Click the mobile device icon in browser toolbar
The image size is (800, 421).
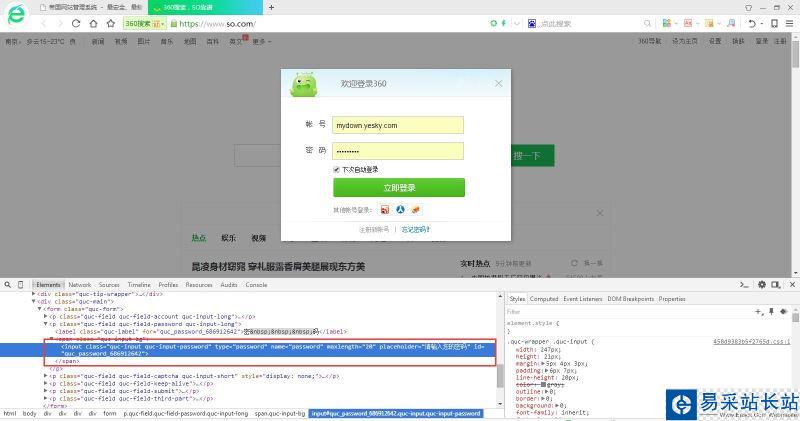click(x=774, y=23)
